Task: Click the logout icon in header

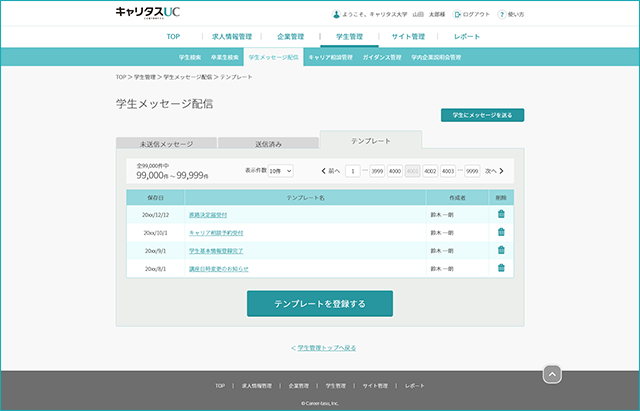Action: (457, 14)
